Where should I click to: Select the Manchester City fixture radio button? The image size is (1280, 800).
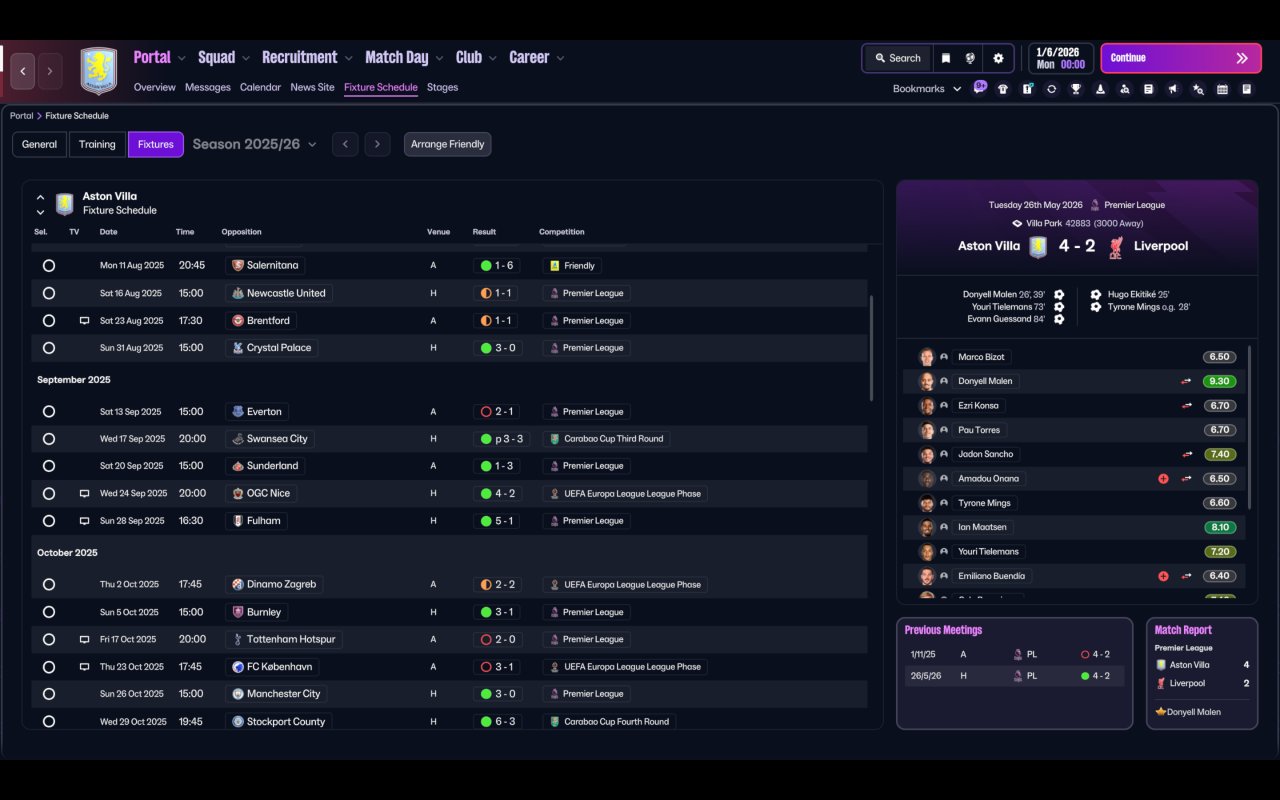click(49, 694)
